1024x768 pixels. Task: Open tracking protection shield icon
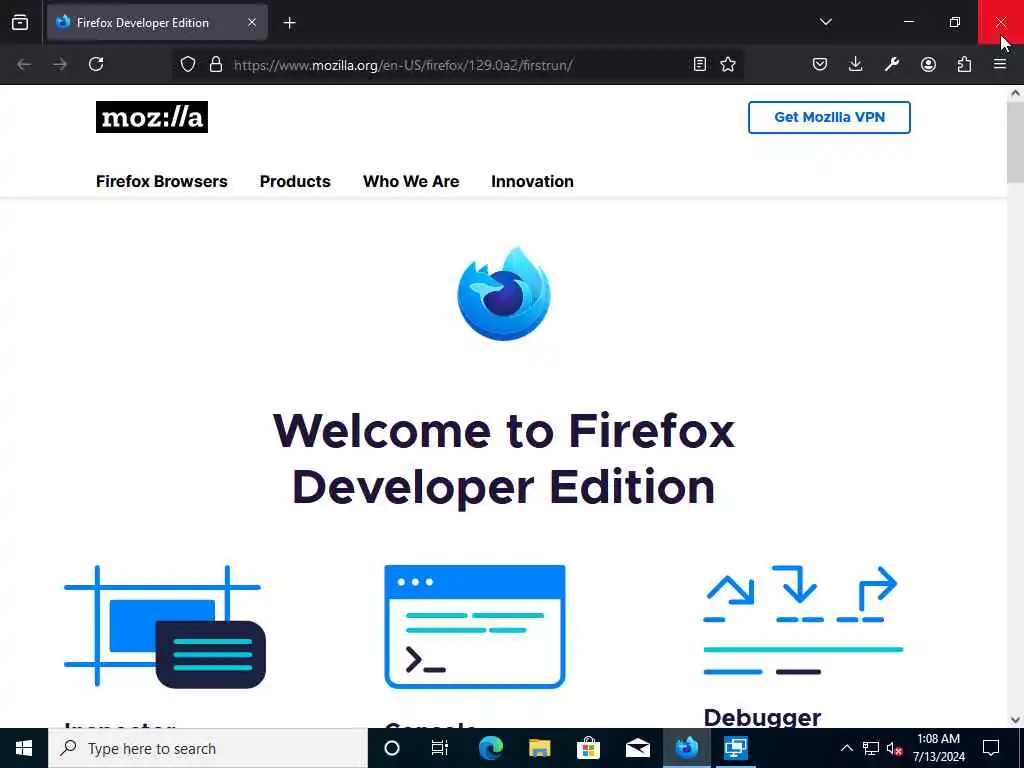pos(188,64)
